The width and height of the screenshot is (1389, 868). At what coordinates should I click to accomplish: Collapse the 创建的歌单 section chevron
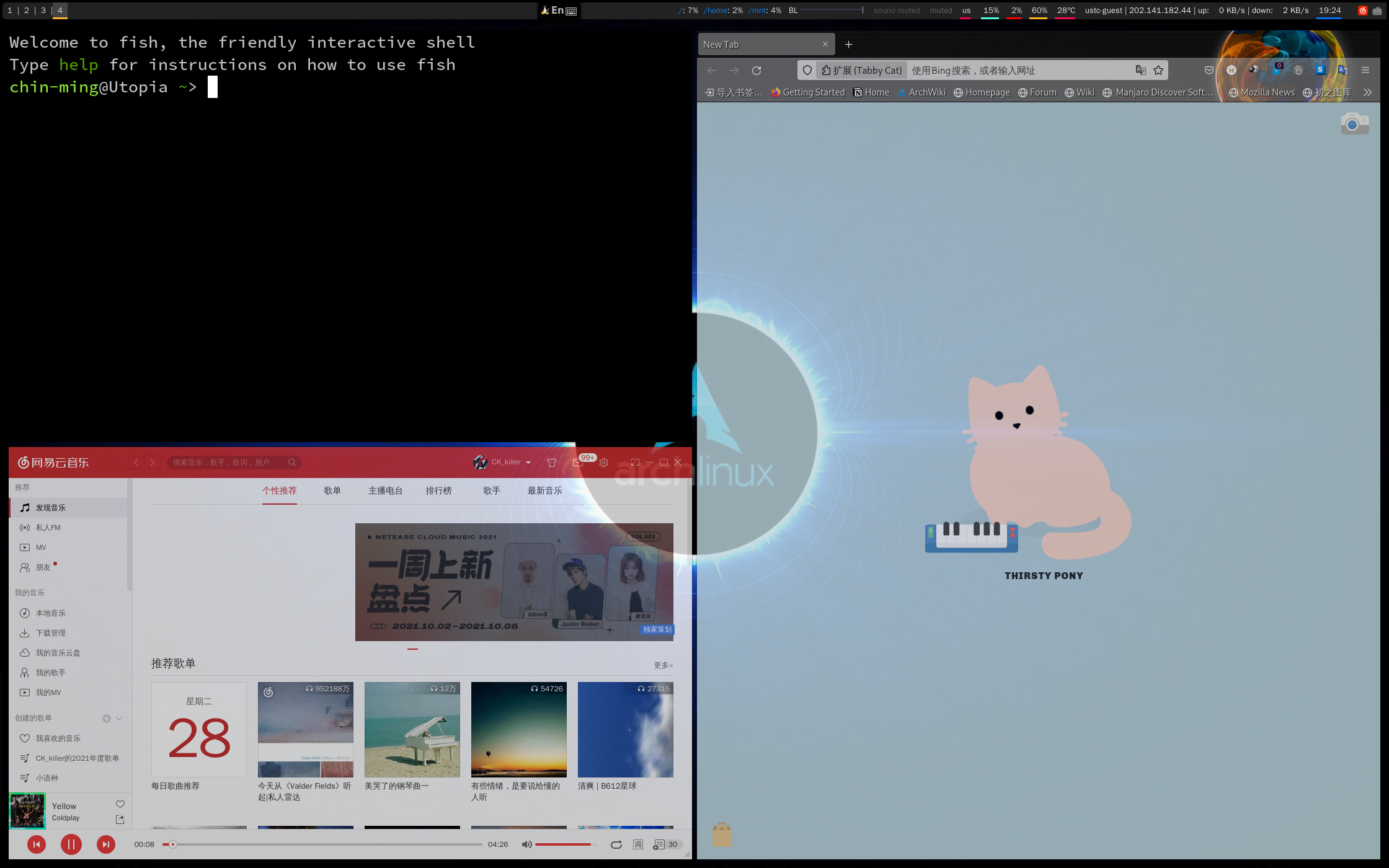point(119,719)
